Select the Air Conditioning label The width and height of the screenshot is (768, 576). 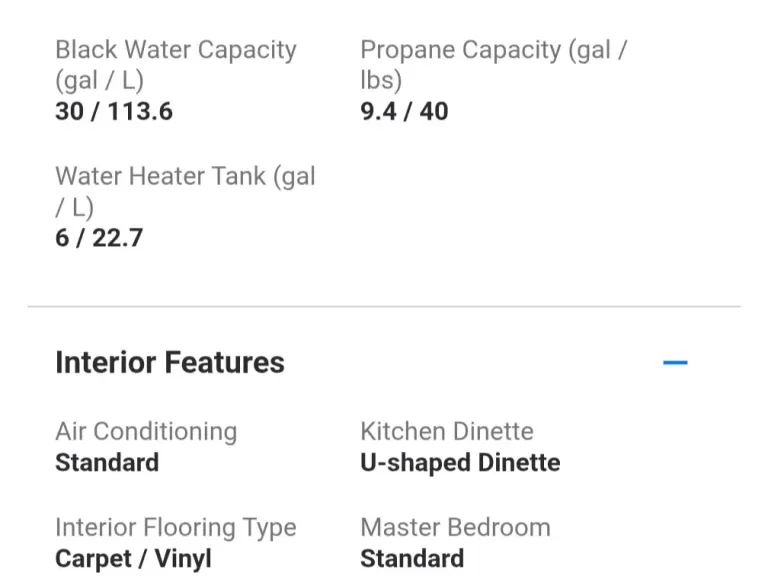point(146,432)
